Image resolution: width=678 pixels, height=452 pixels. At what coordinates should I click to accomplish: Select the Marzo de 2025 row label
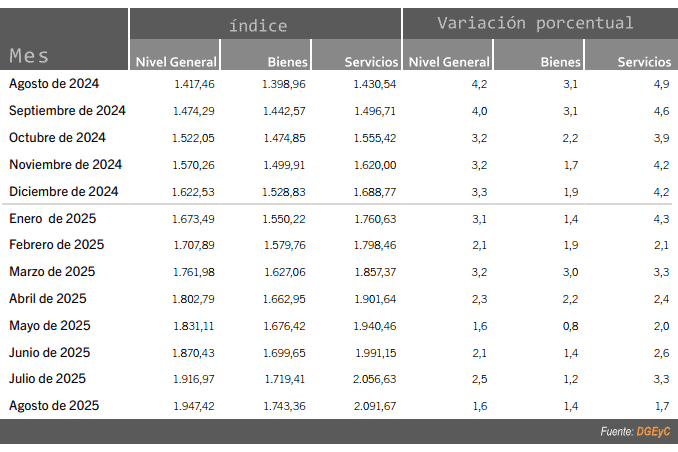tap(52, 272)
